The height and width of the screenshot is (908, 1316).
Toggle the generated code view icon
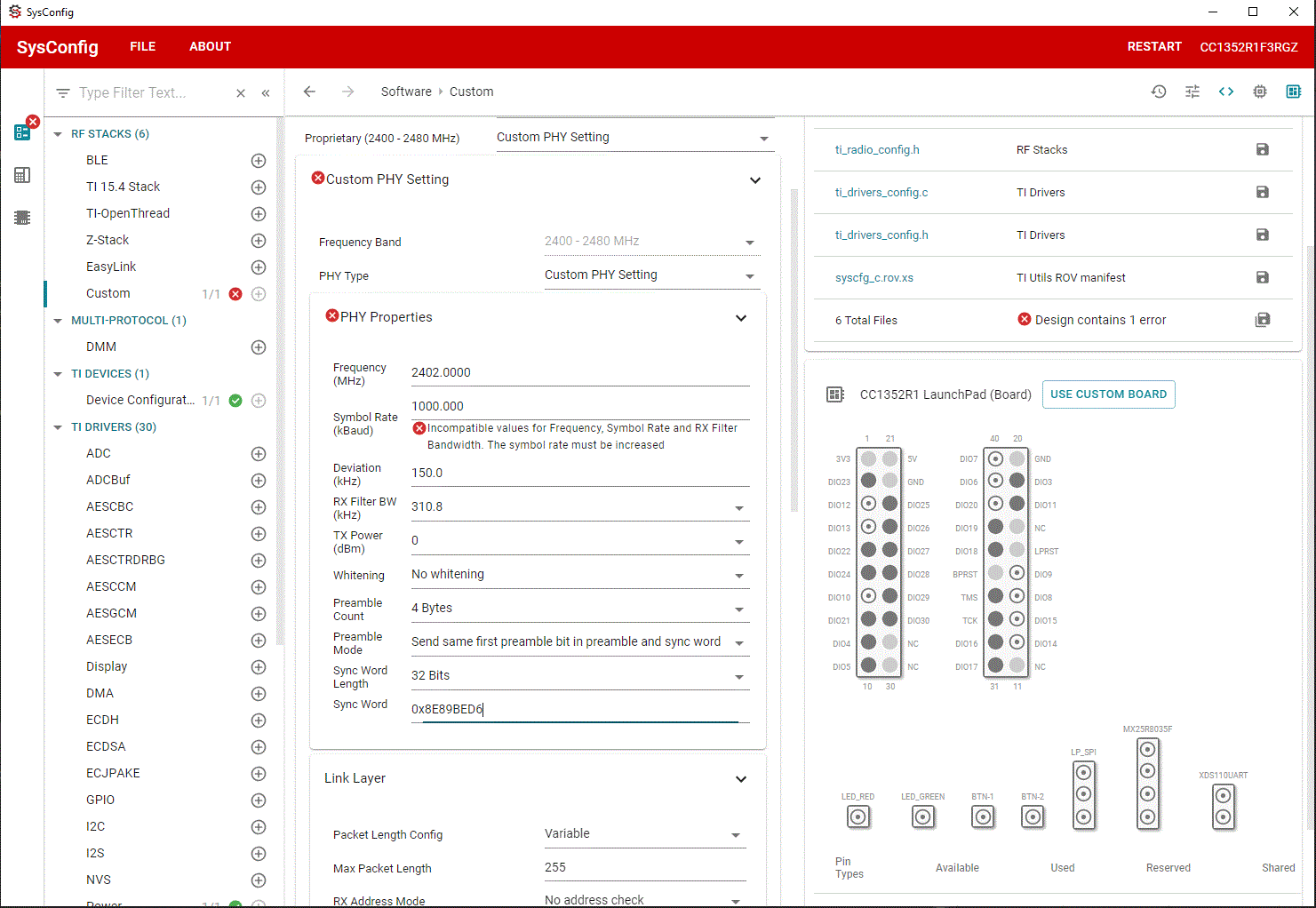click(x=1226, y=92)
